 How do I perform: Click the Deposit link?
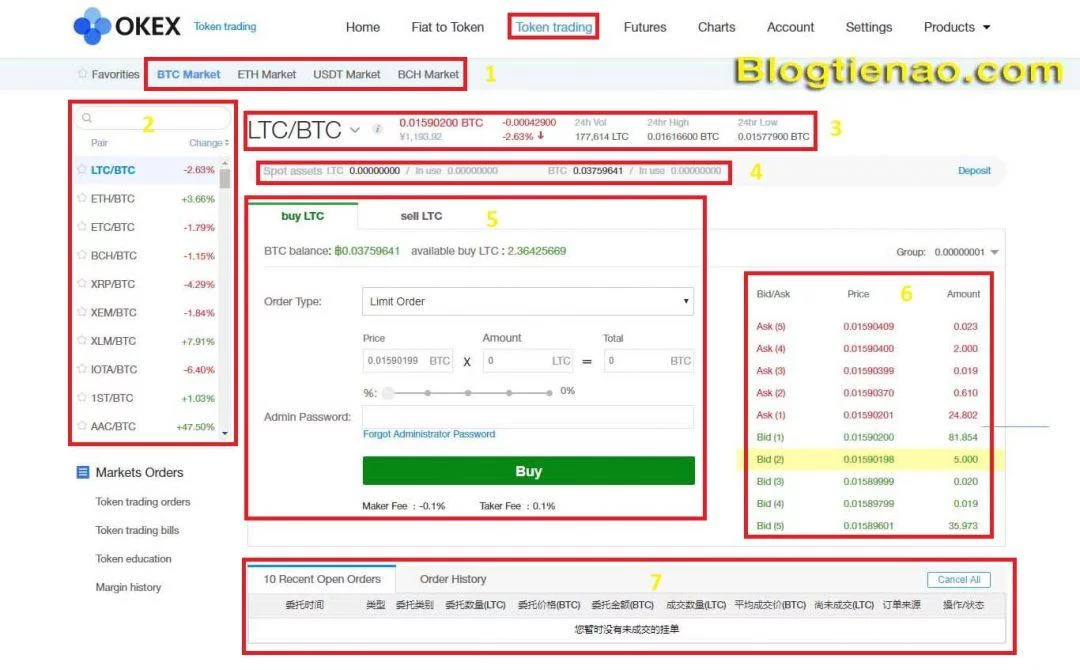(x=974, y=171)
